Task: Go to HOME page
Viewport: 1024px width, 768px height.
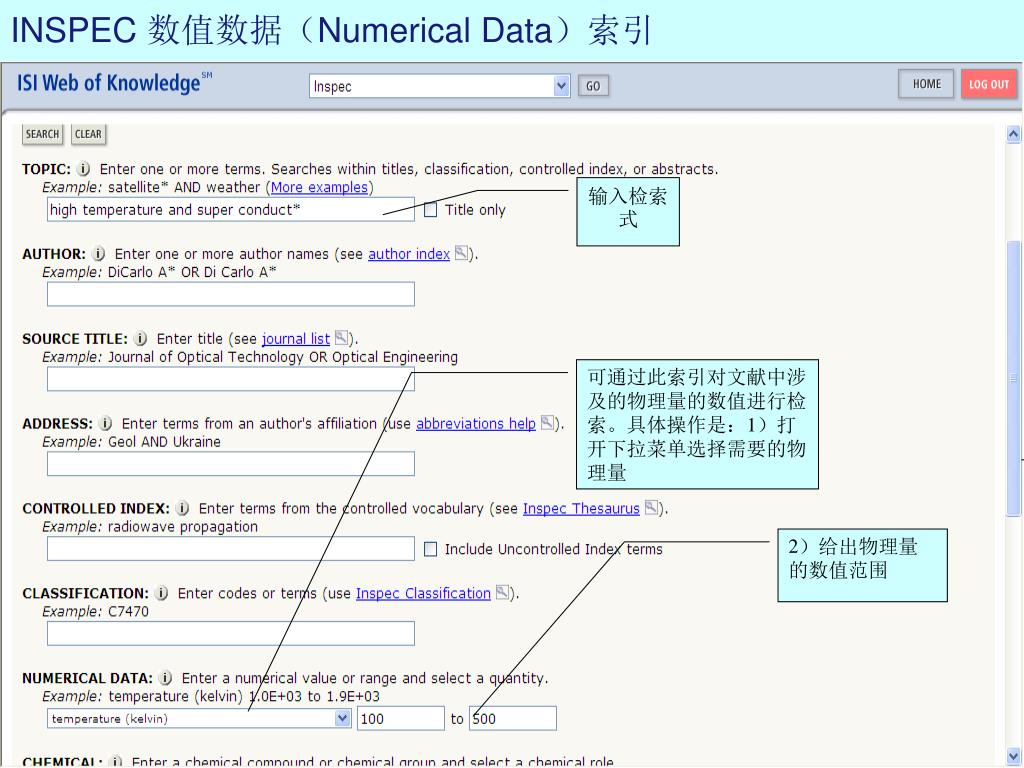Action: pos(927,84)
